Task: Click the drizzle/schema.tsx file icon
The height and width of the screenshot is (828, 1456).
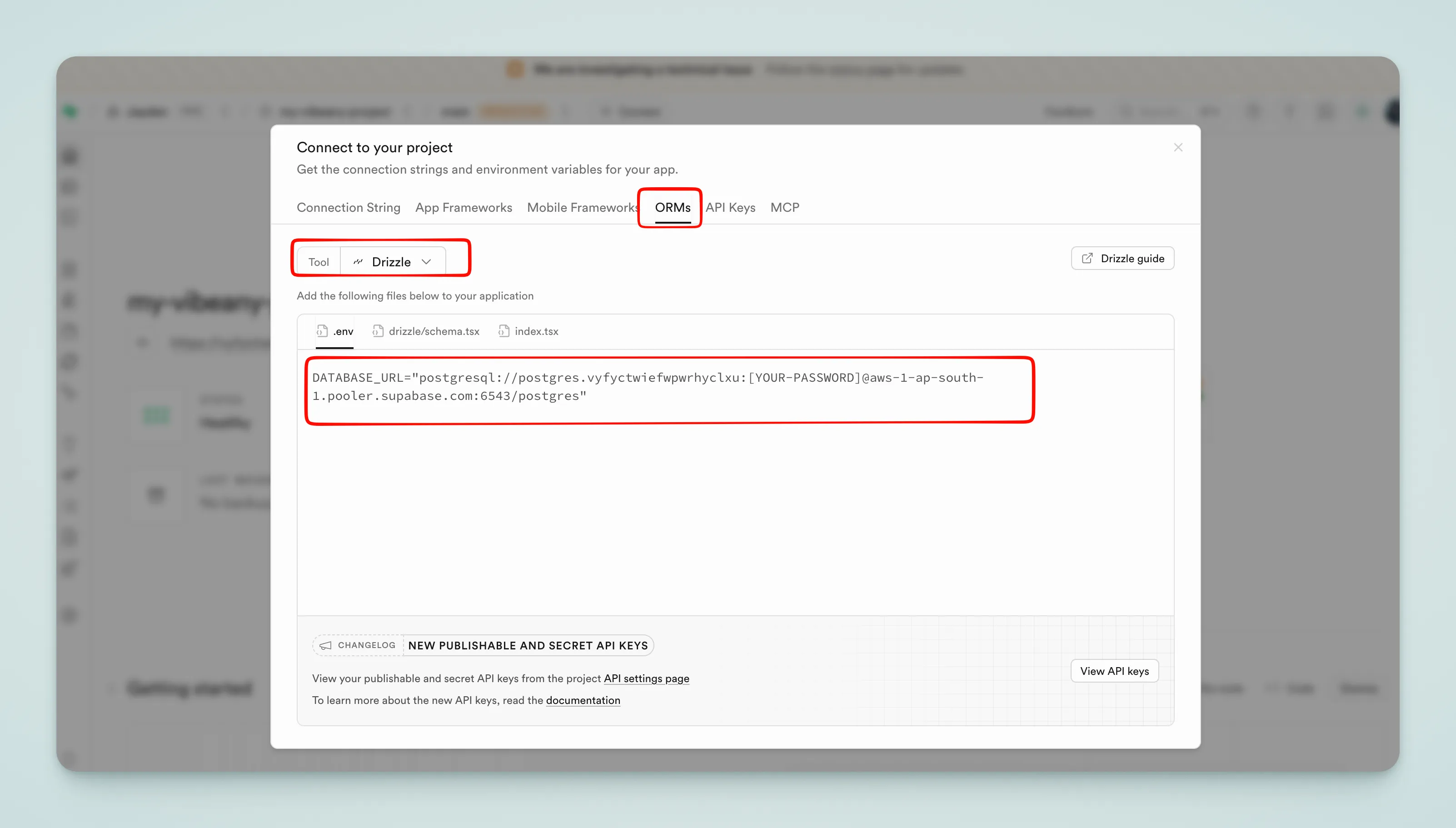Action: 378,331
